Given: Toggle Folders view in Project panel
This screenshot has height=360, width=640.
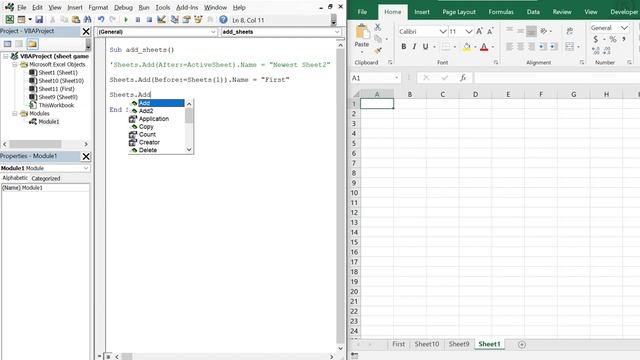Looking at the screenshot, I should pos(32,44).
